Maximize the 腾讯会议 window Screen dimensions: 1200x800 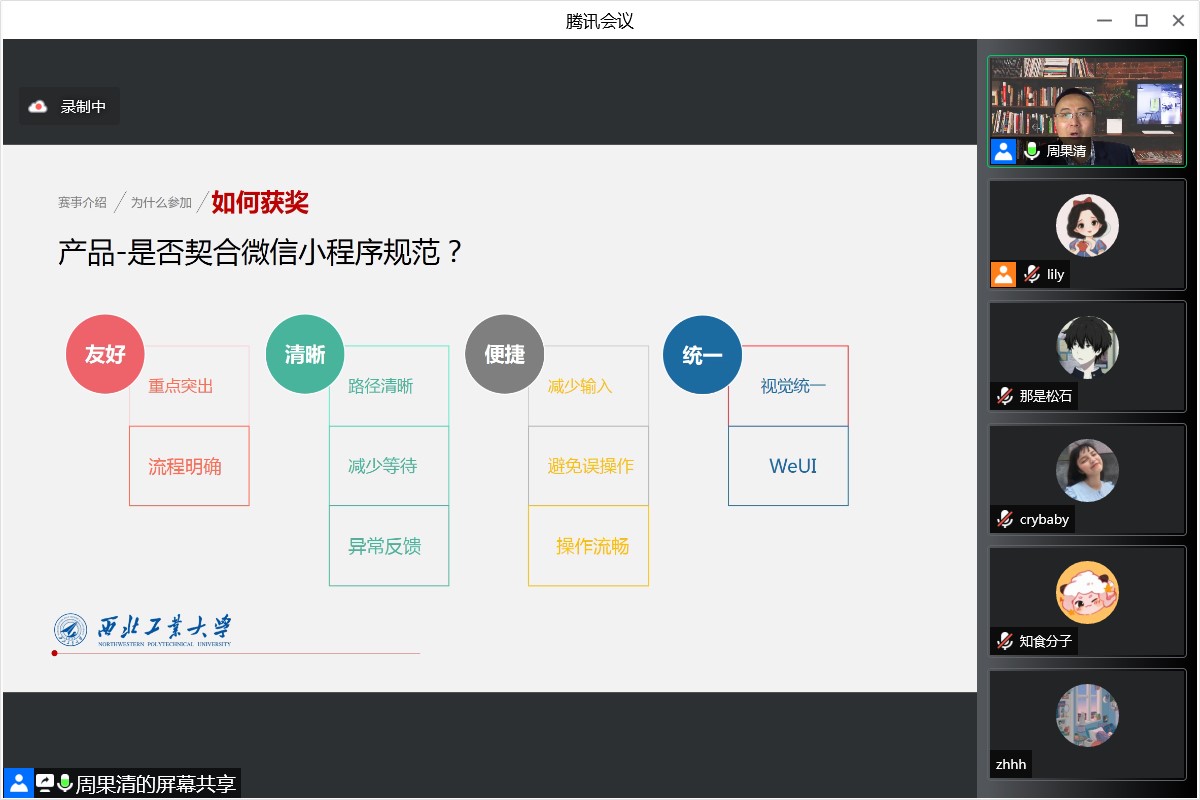click(1141, 20)
